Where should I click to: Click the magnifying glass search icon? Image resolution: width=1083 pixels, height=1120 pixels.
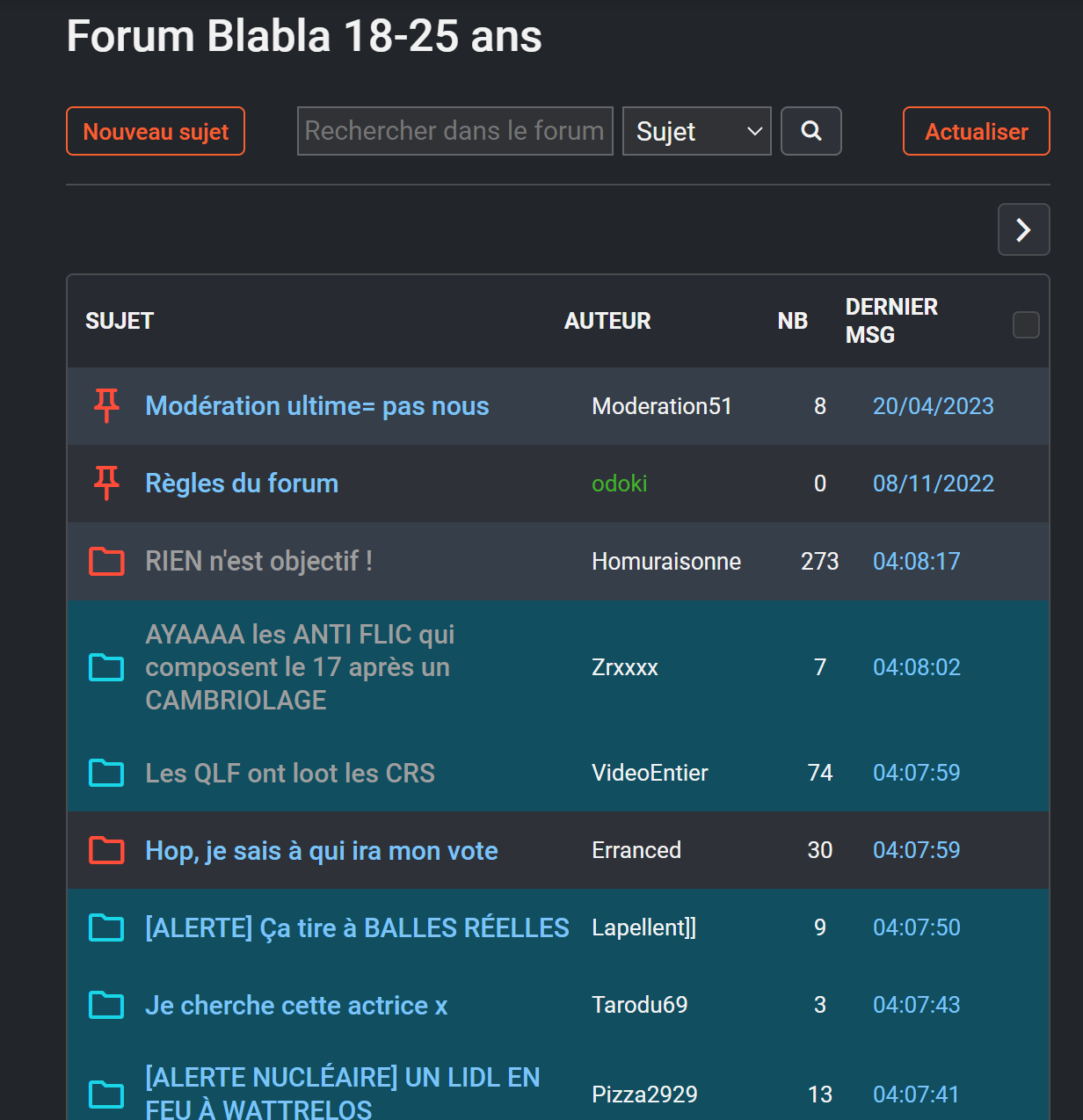coord(810,131)
